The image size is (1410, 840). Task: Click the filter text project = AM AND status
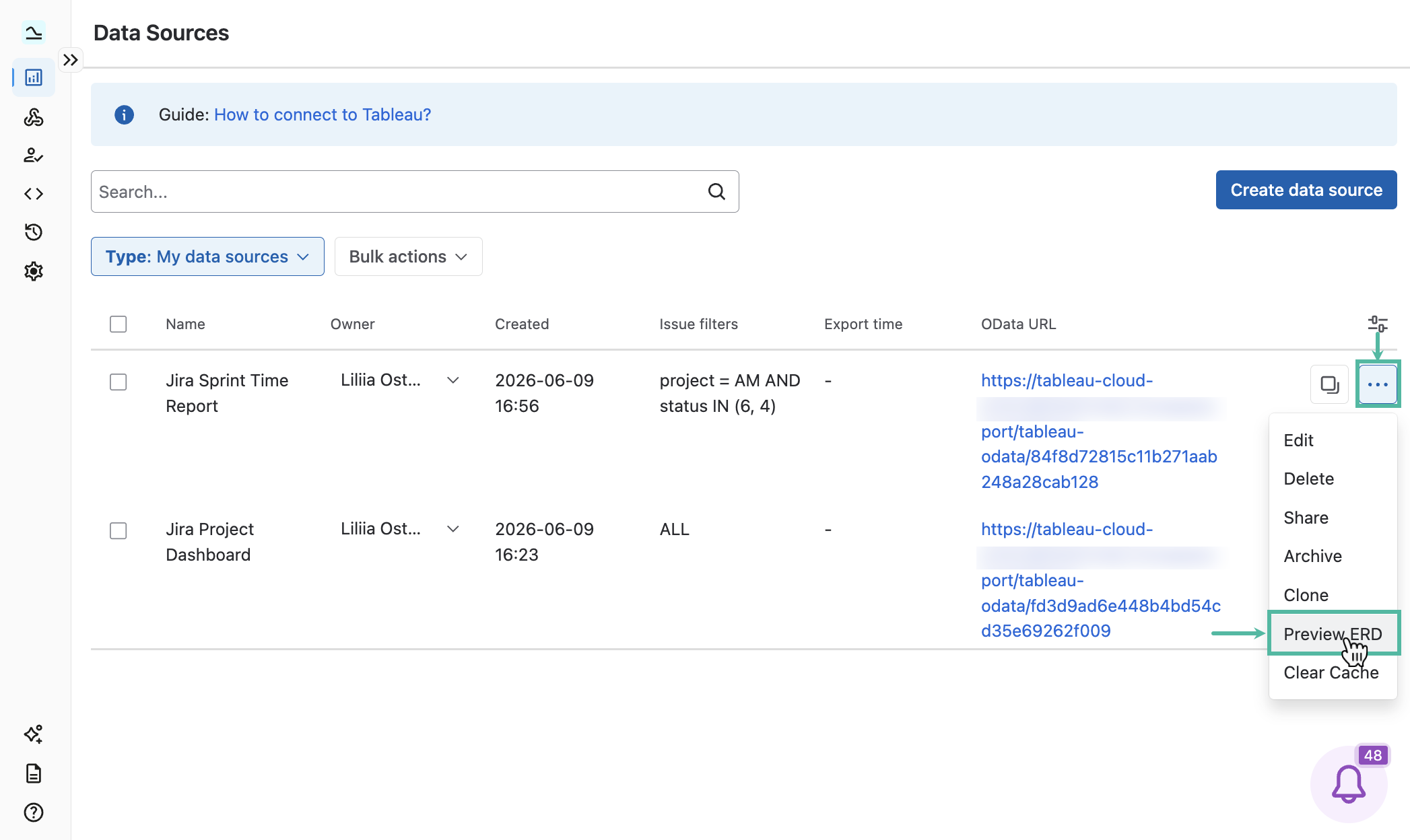pos(730,393)
